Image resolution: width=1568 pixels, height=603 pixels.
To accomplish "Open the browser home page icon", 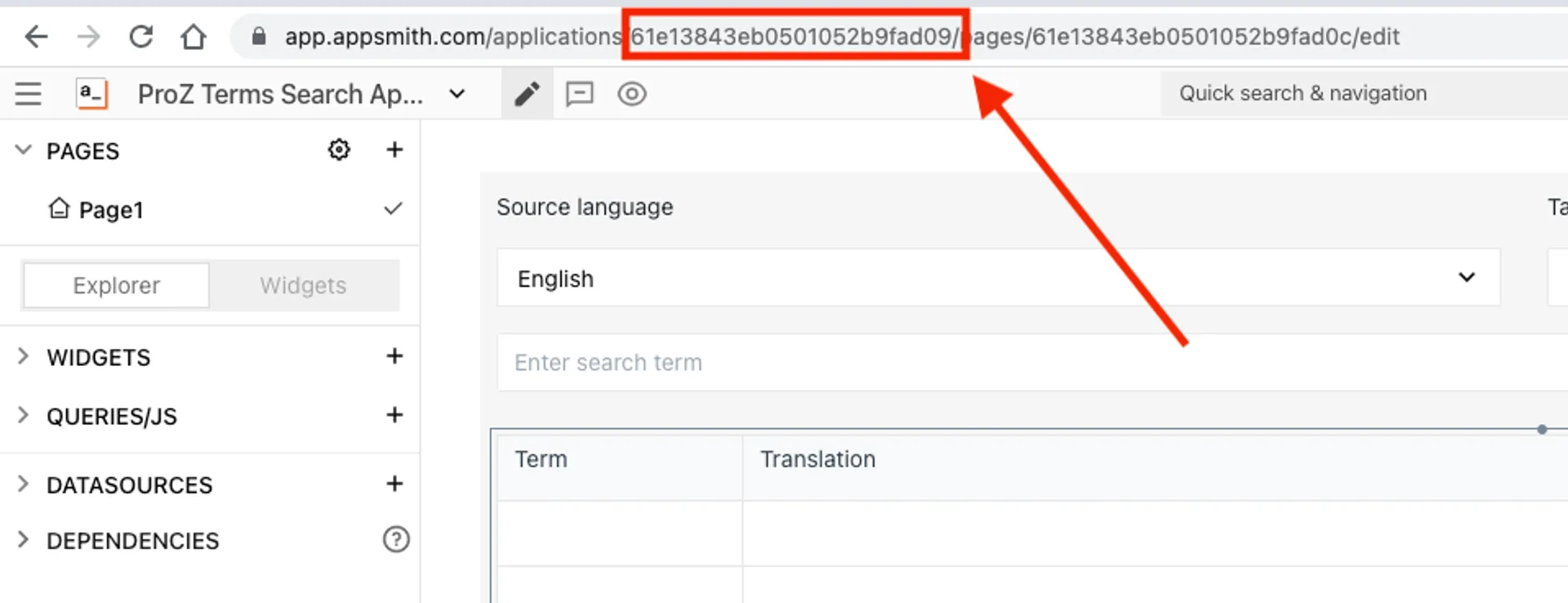I will coord(194,36).
